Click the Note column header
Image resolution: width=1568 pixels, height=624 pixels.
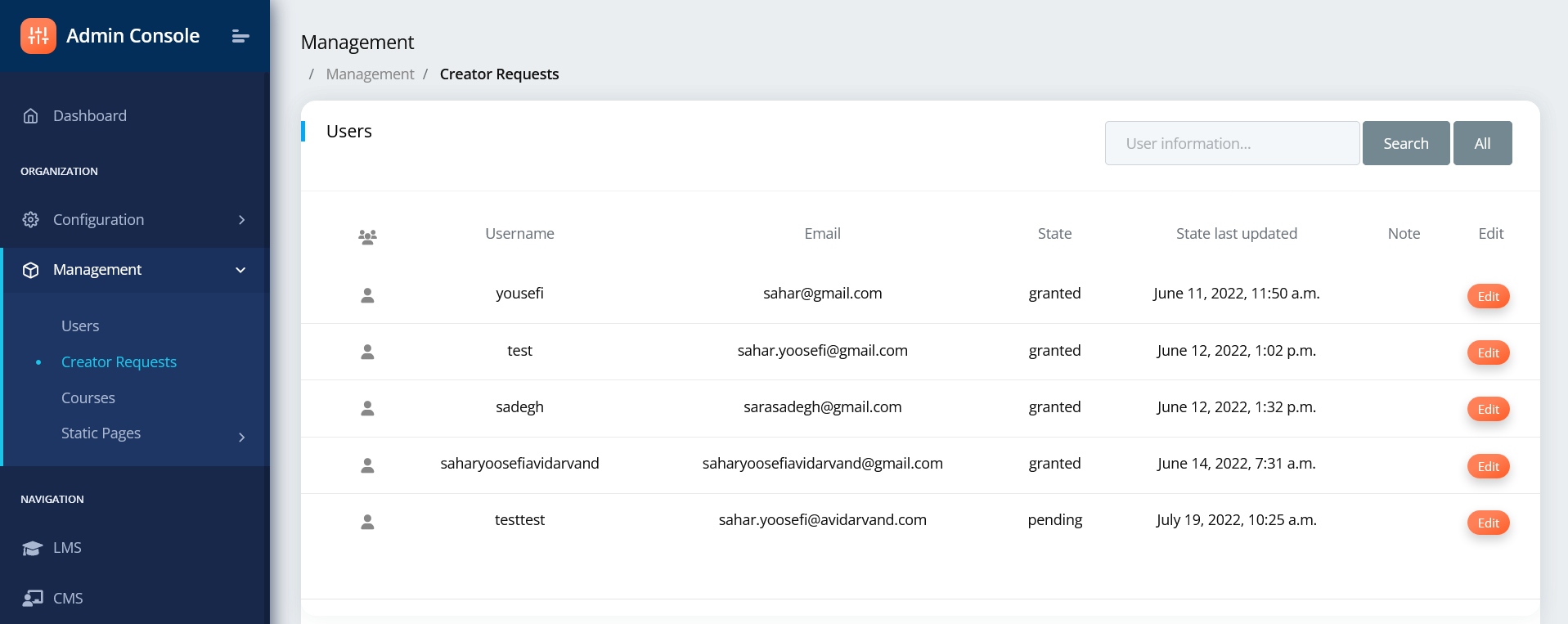coord(1404,234)
